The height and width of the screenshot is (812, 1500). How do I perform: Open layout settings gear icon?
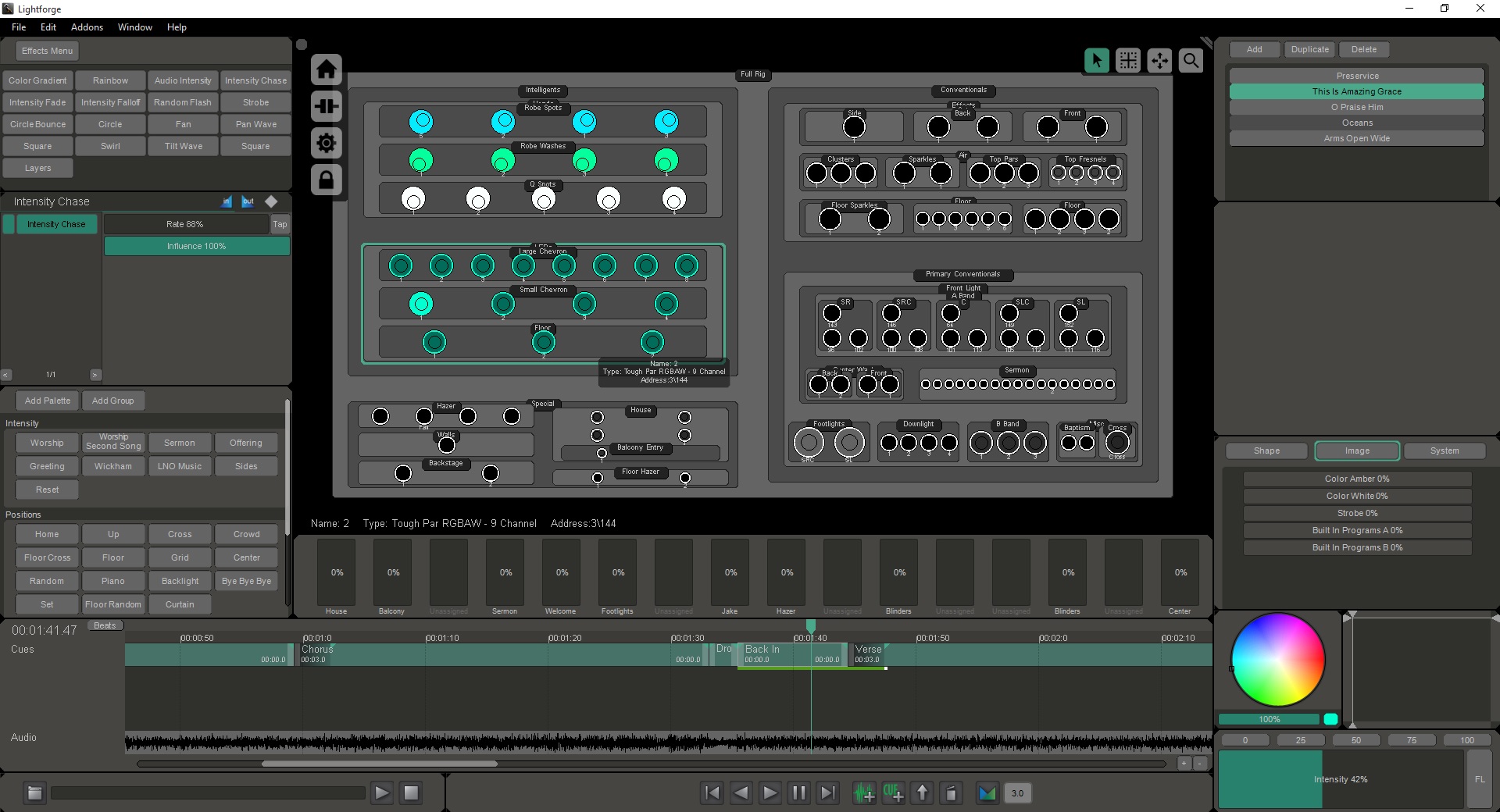(x=327, y=143)
